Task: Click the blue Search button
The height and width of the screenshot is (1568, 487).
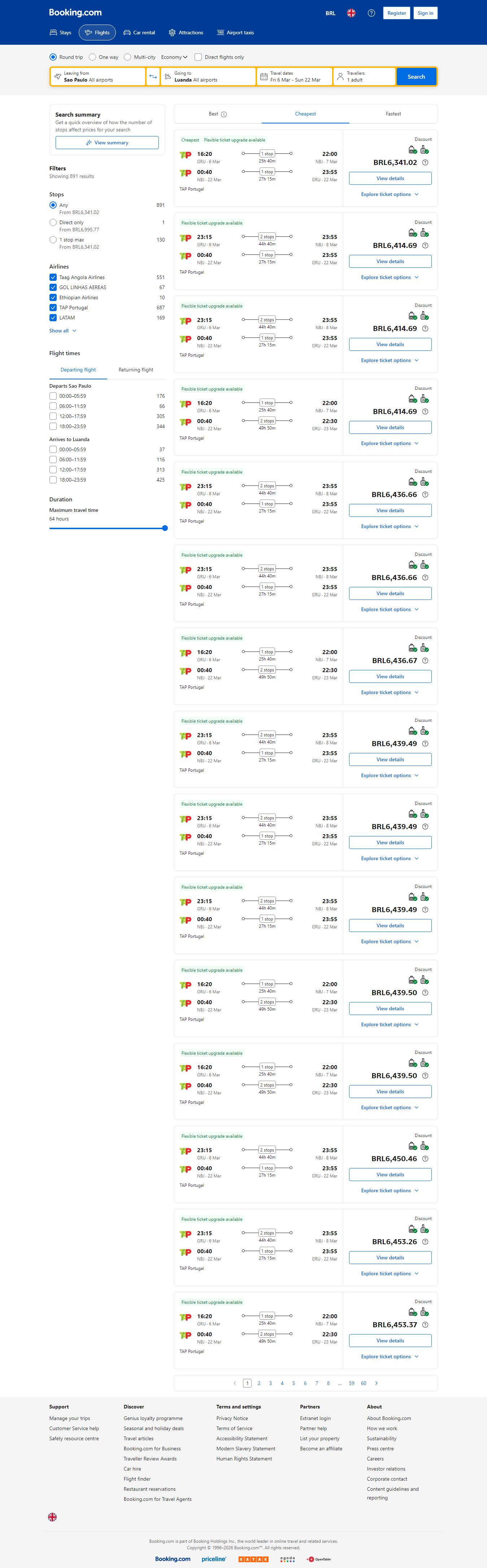Action: coord(416,77)
